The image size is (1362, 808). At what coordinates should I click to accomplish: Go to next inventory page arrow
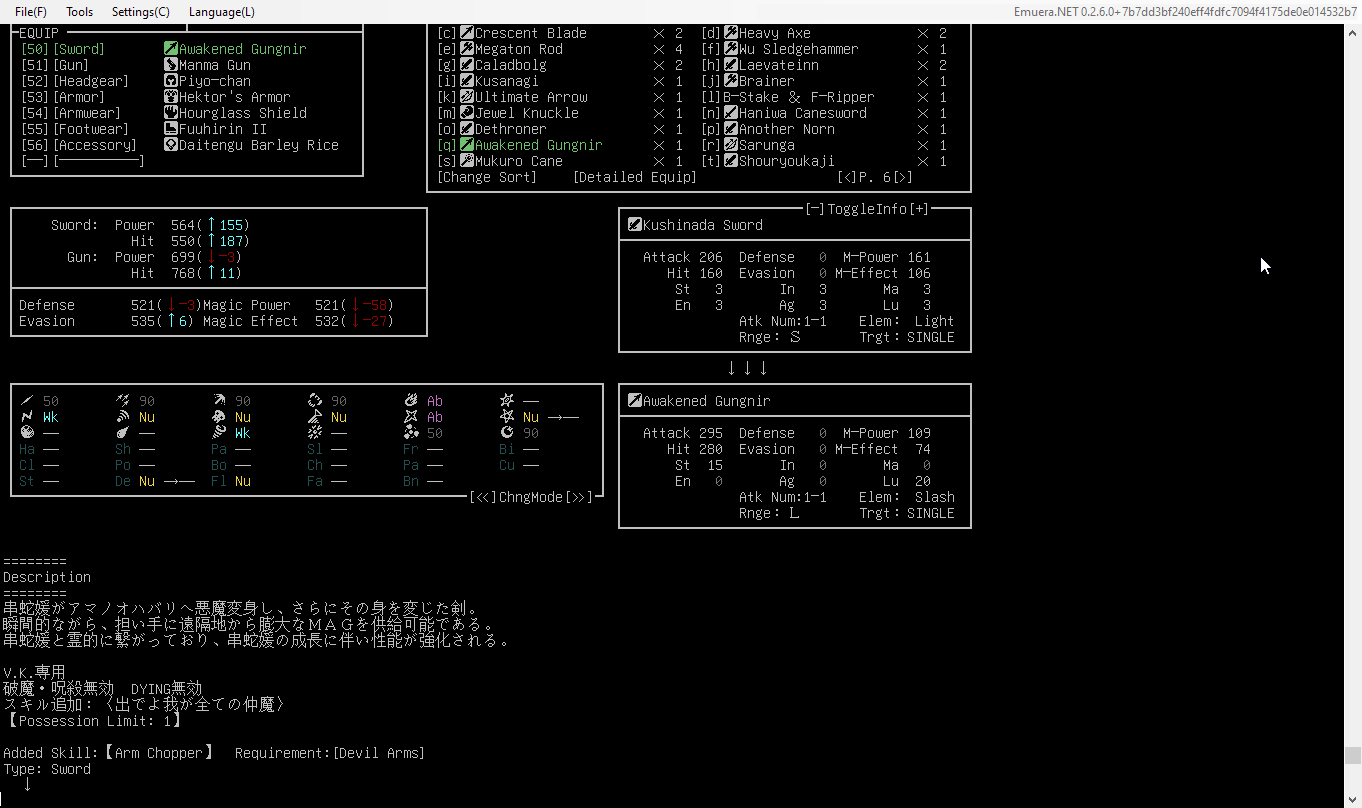(903, 177)
